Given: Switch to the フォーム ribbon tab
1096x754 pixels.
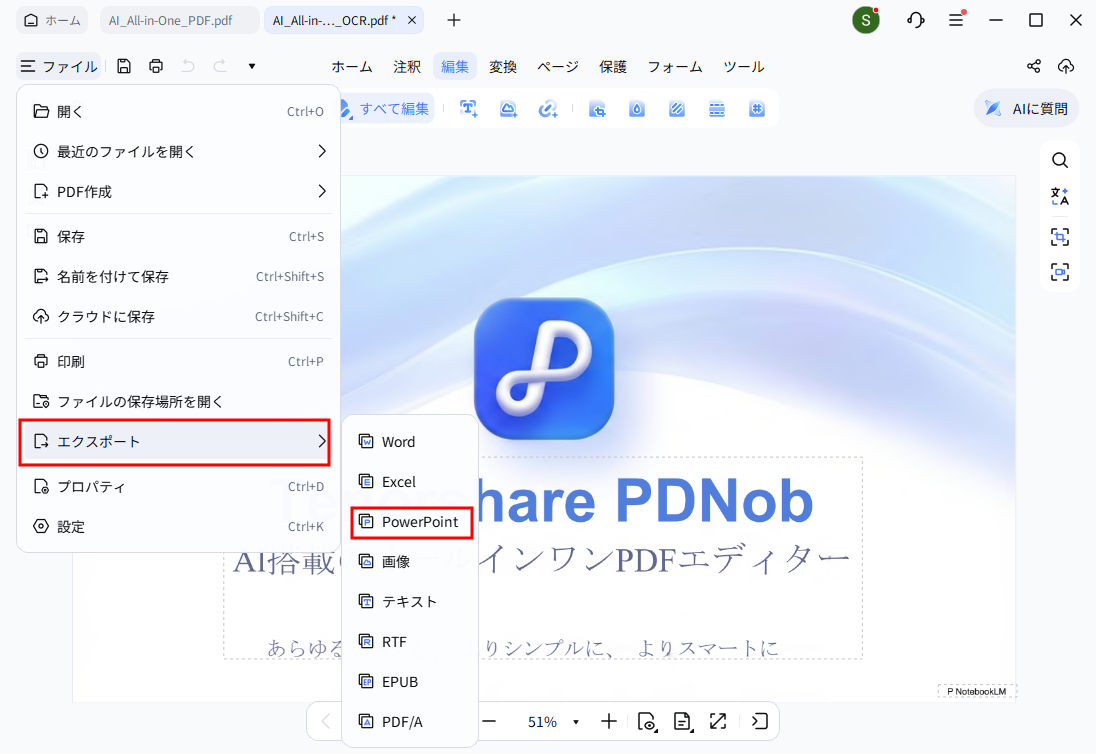Looking at the screenshot, I should pos(675,66).
